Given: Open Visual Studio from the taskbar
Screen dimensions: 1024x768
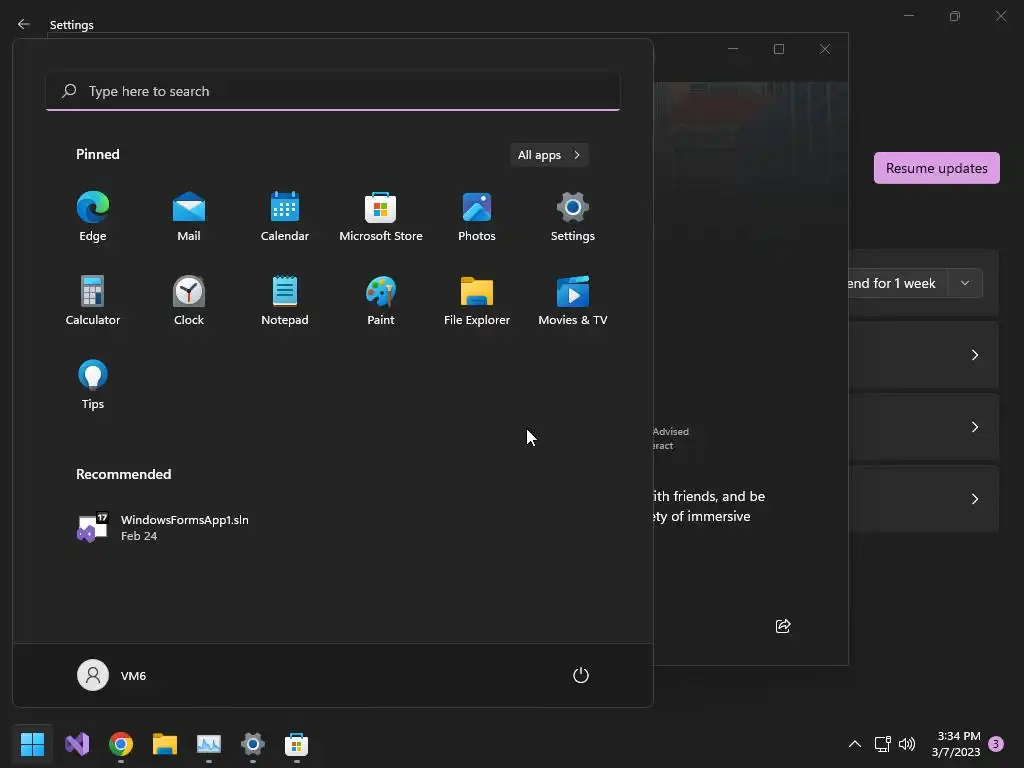Looking at the screenshot, I should (77, 744).
